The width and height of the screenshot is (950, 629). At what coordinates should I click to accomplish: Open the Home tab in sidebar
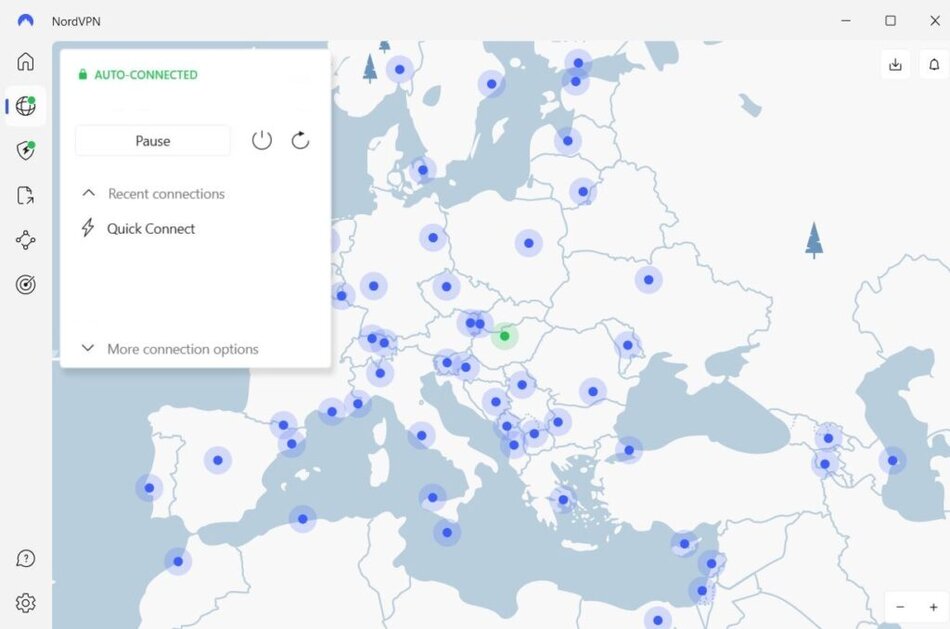tap(25, 61)
